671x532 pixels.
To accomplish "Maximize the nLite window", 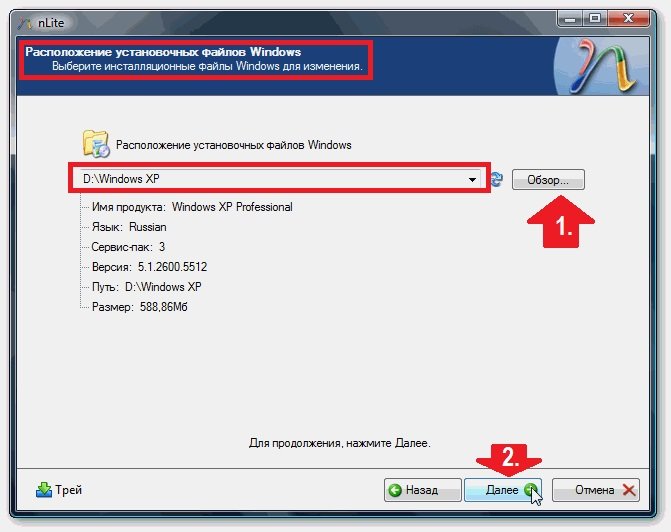I will pyautogui.click(x=594, y=18).
